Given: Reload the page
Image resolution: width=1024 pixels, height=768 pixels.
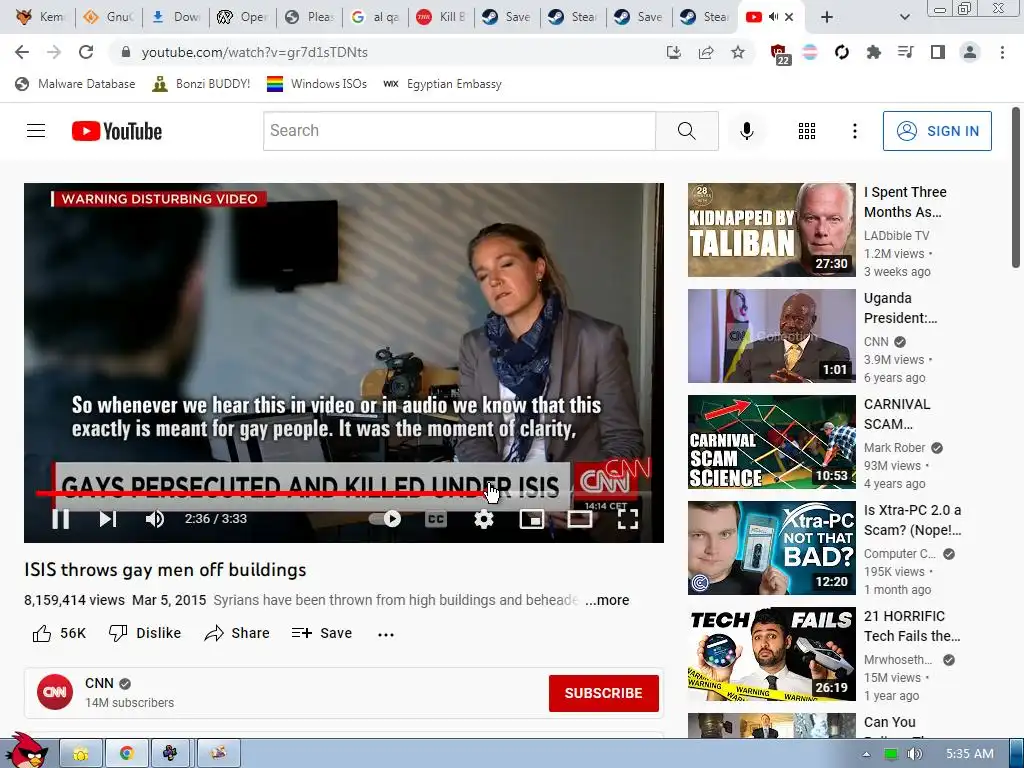Looking at the screenshot, I should (x=86, y=52).
